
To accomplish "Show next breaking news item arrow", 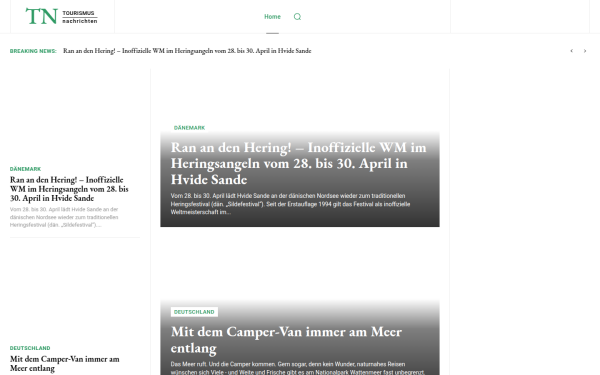I will (585, 51).
